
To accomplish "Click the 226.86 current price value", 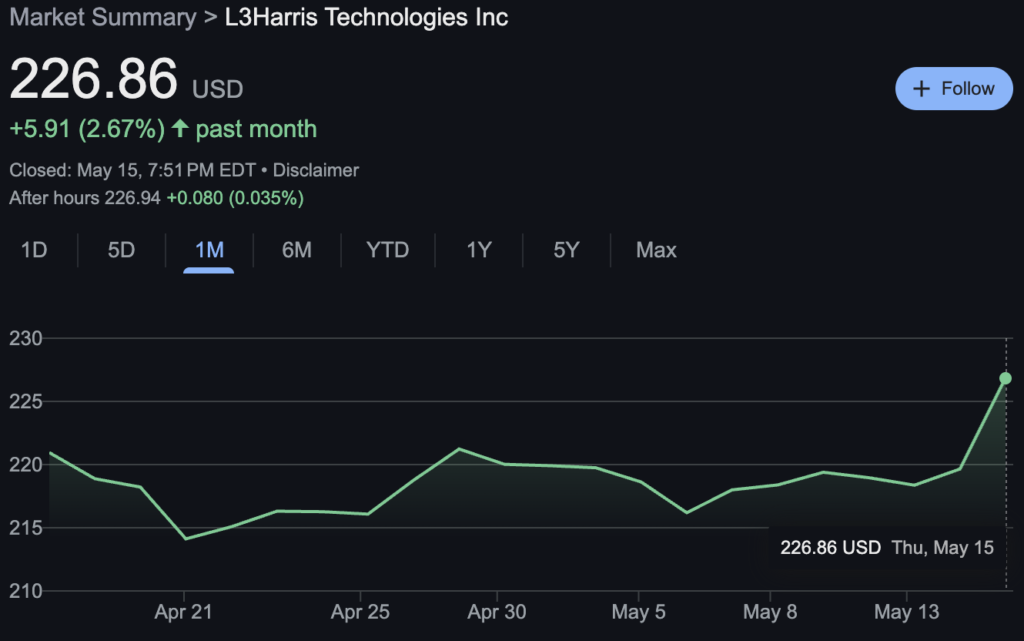I will (93, 79).
